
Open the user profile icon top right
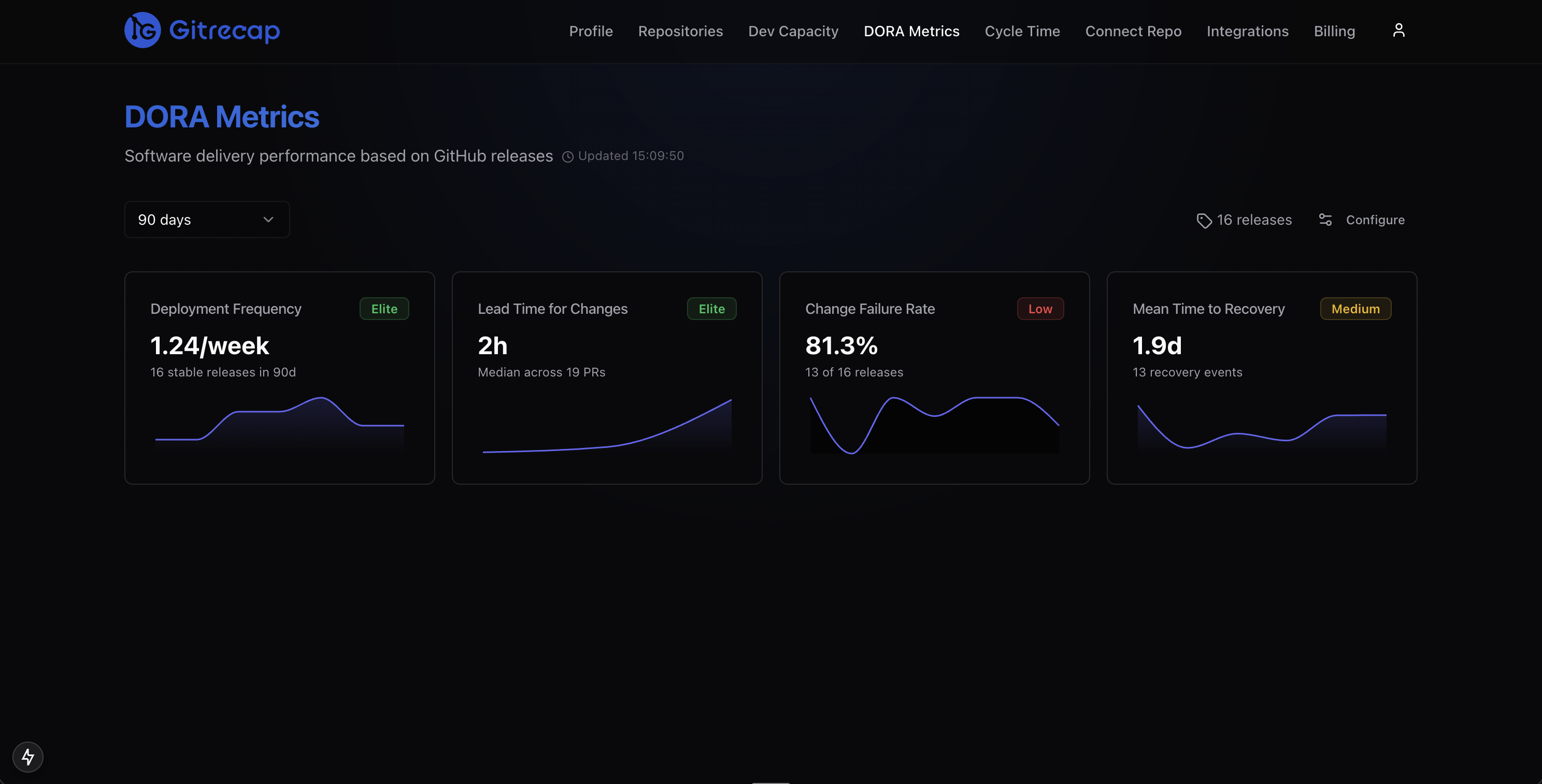[1398, 30]
